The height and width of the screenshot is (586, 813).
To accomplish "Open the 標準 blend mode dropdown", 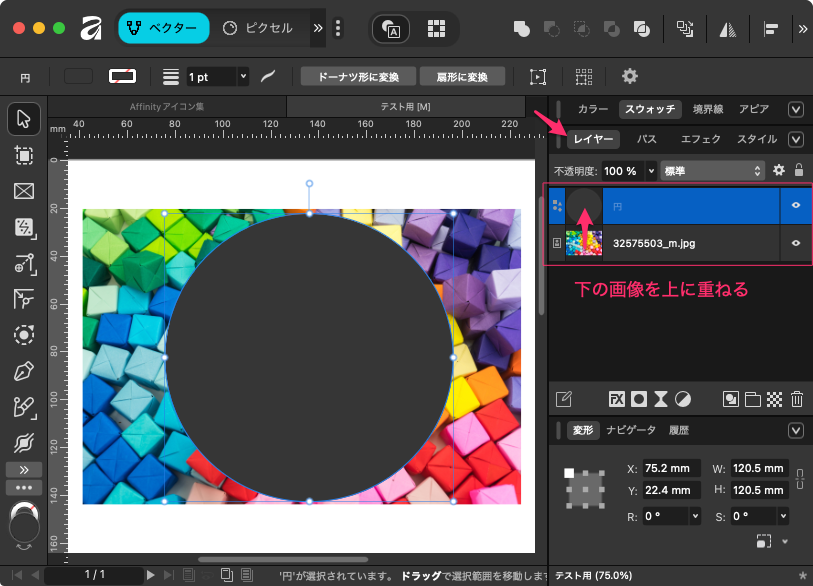I will pos(712,171).
